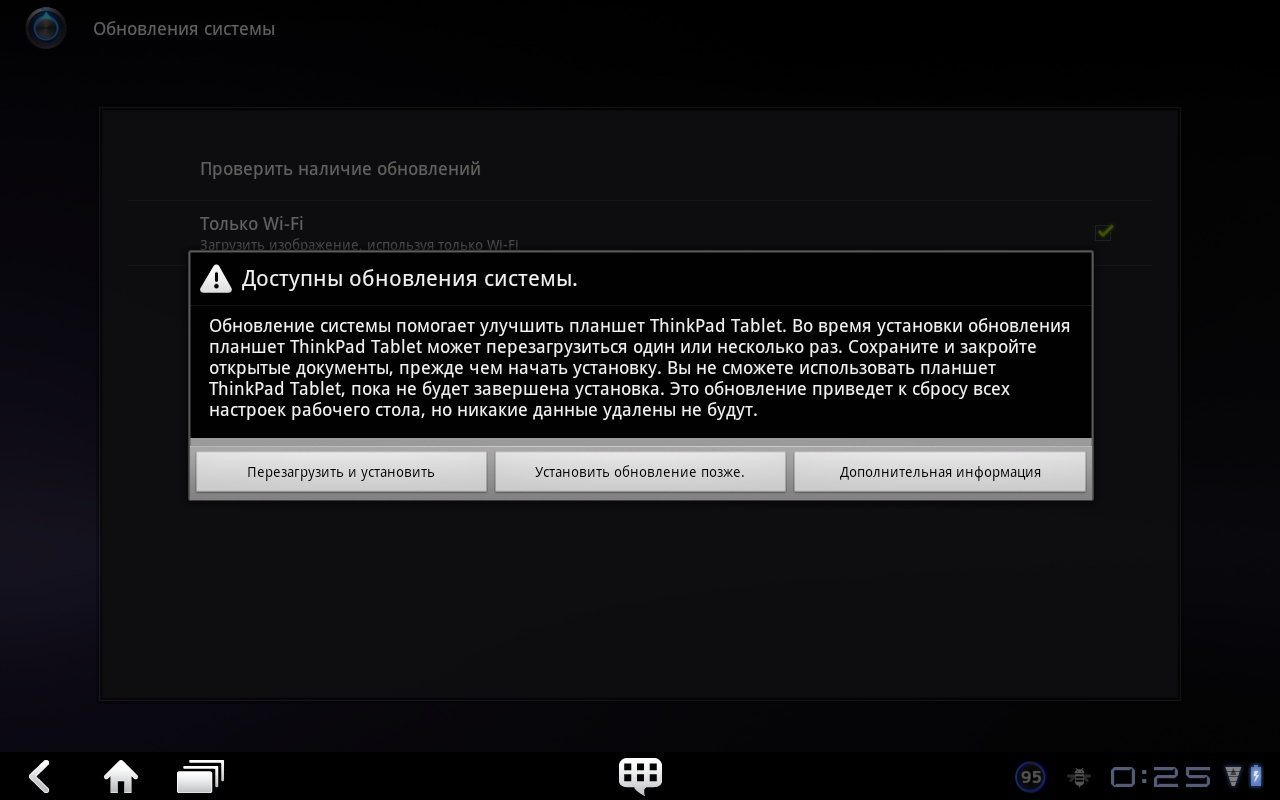Tap the dialog title Доступны обновления системы
Screen dimensions: 1280x800
410,279
